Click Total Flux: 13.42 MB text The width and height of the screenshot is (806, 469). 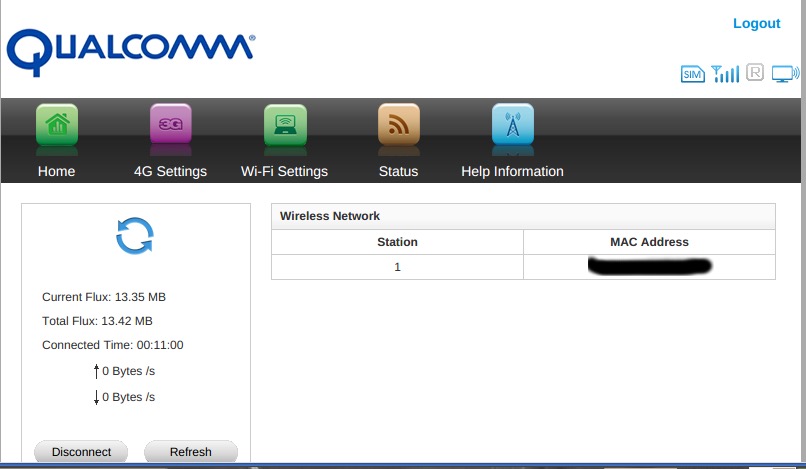pyautogui.click(x=97, y=321)
